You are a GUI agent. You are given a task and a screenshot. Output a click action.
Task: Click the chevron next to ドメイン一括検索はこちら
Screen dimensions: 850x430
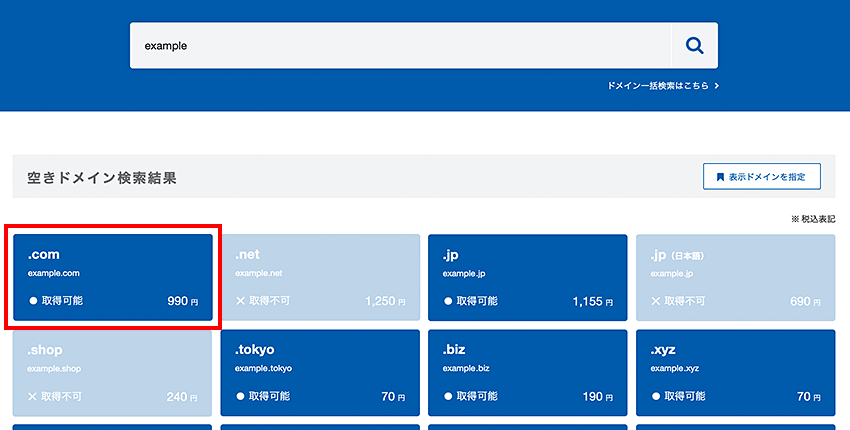[x=716, y=86]
